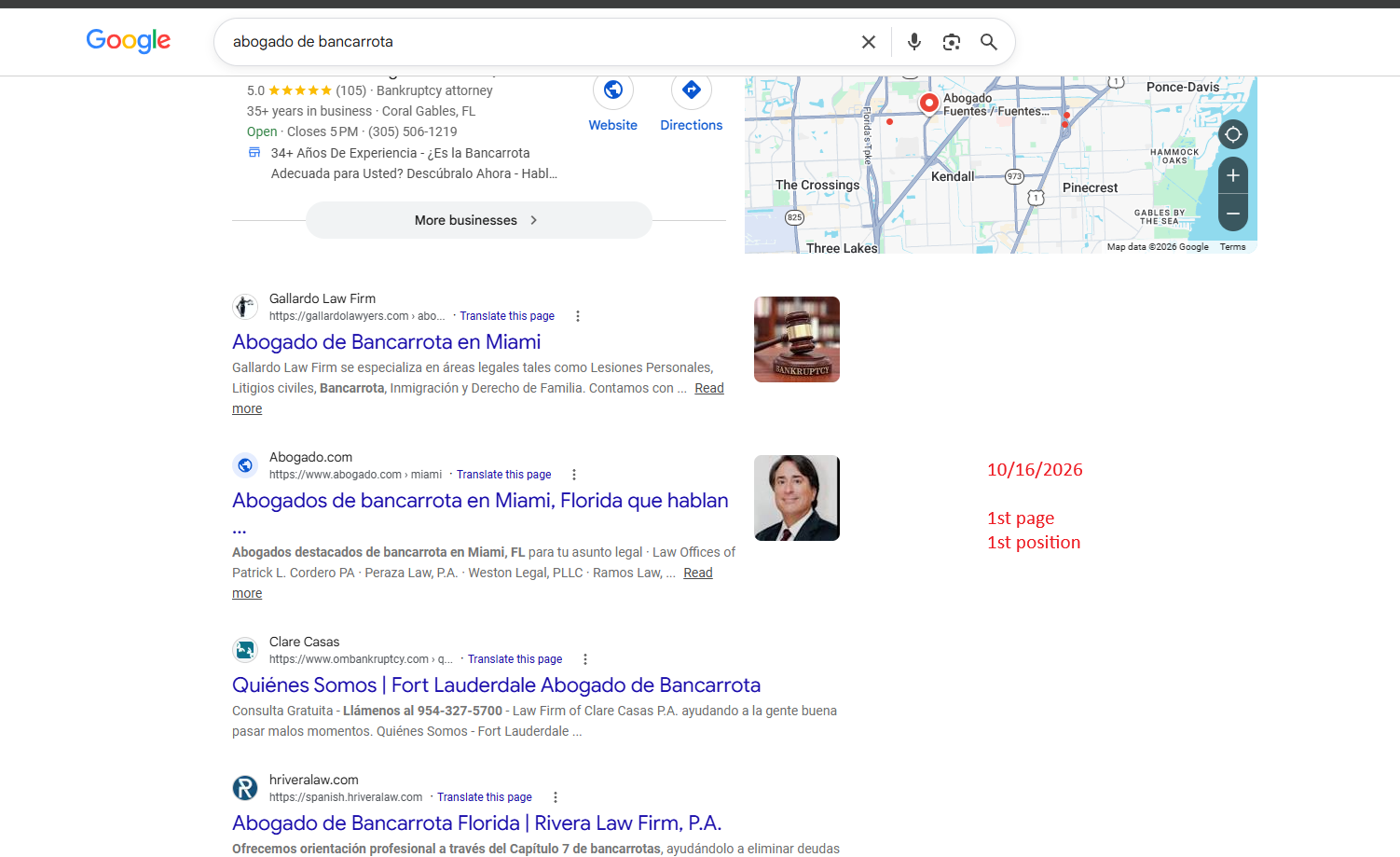Select the https://www.abogado.com › miami URL text
This screenshot has width=1400, height=857.
[x=356, y=475]
